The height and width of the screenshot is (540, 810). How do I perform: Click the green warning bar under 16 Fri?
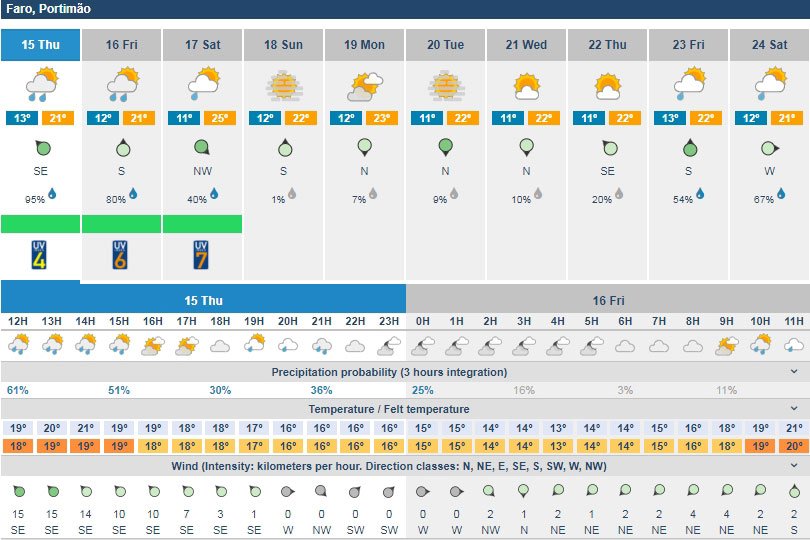click(121, 224)
